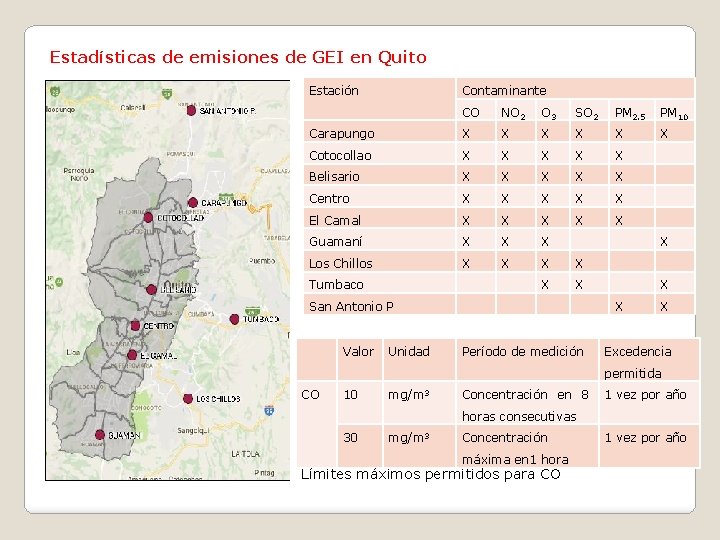Click the 'Guamaní' table row label
Image resolution: width=720 pixels, height=540 pixels.
336,242
